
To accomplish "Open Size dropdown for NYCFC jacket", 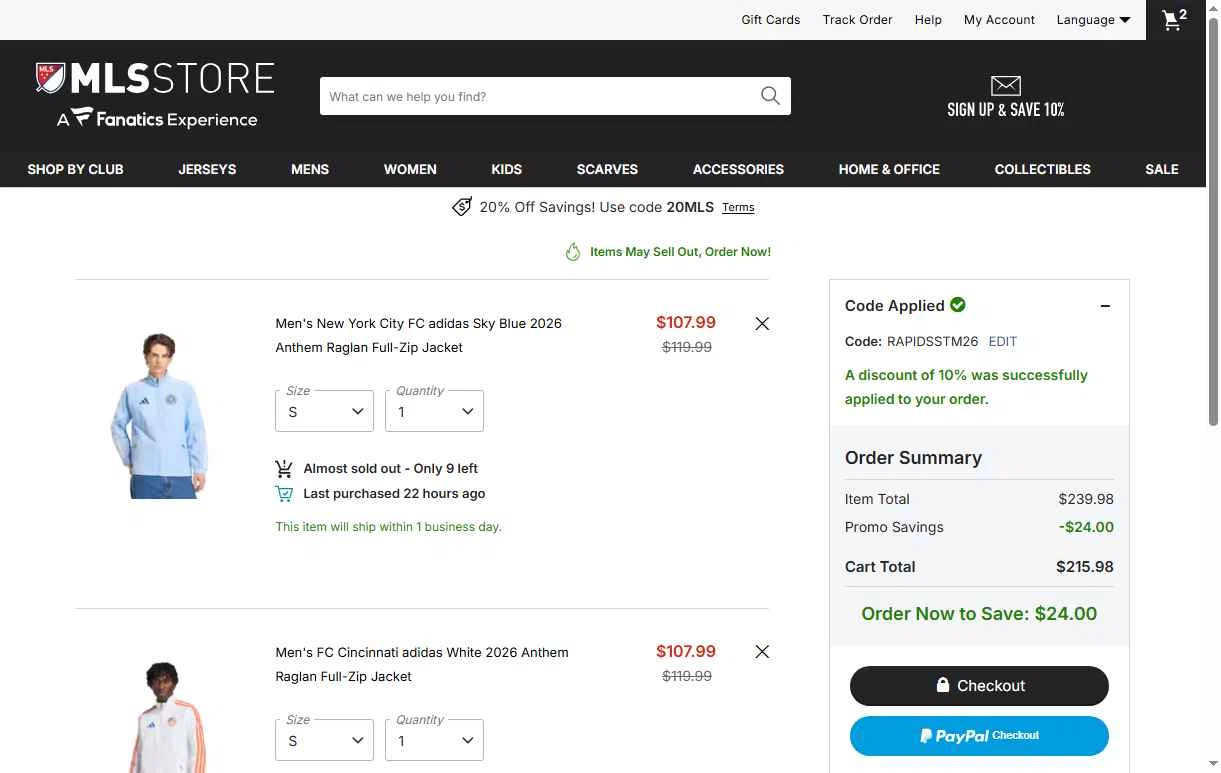I will 324,411.
